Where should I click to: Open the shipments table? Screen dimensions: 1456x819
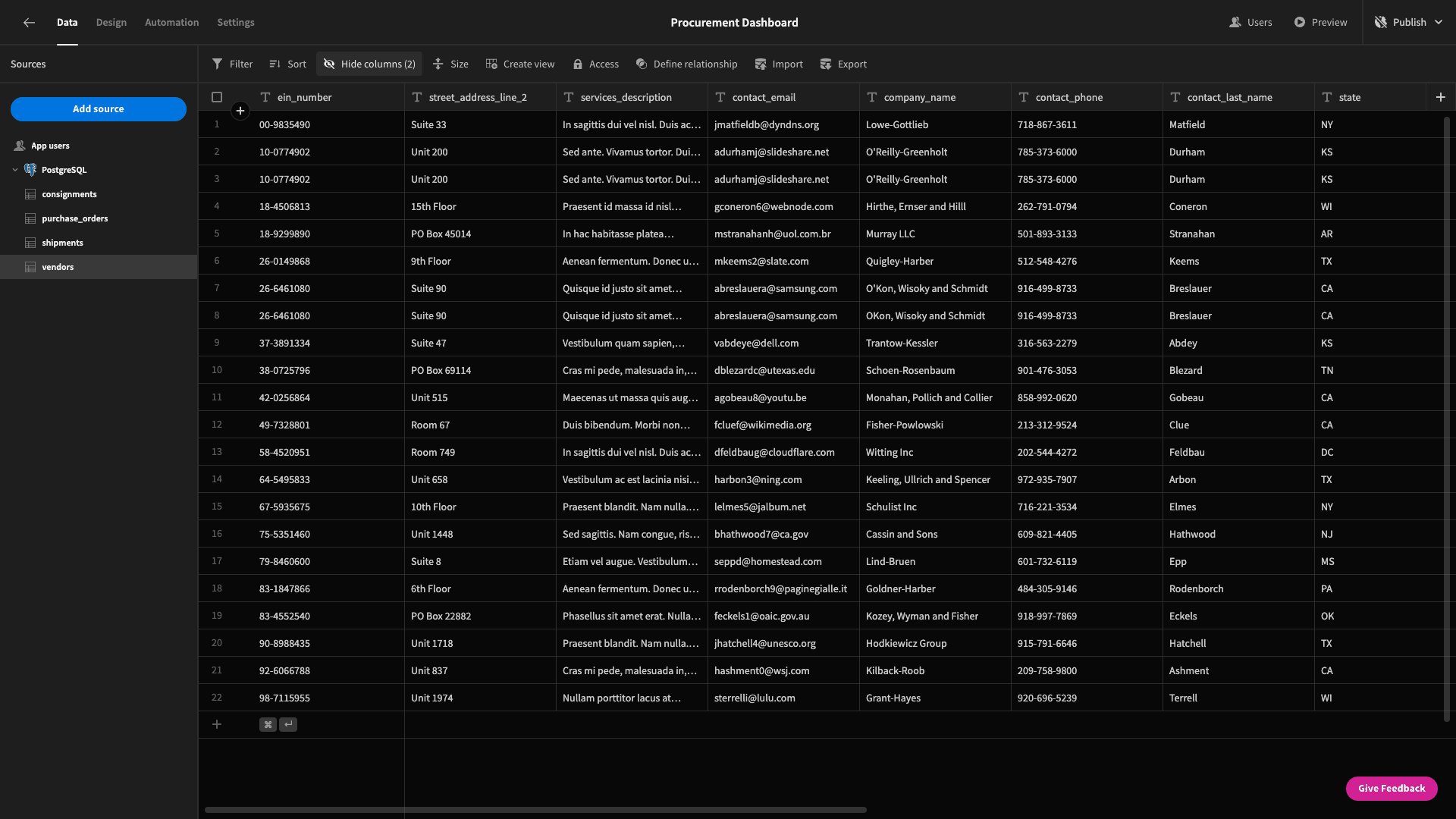(x=99, y=243)
